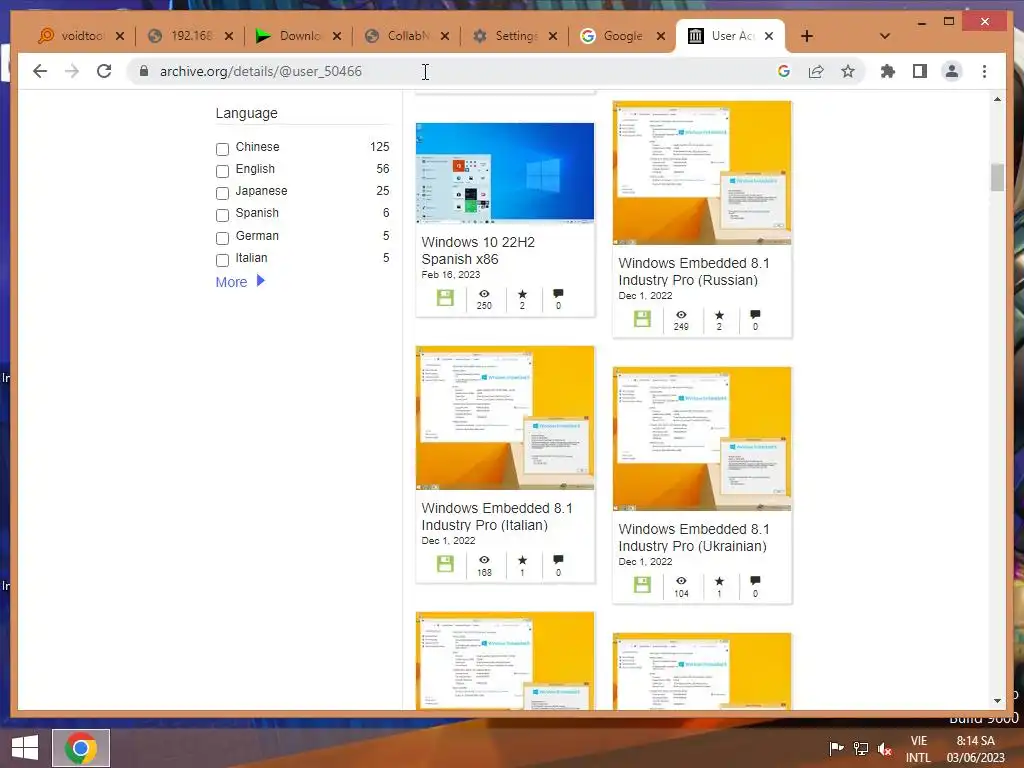Click favorites star on Russian card
Screen dimensions: 1024x768
click(719, 315)
